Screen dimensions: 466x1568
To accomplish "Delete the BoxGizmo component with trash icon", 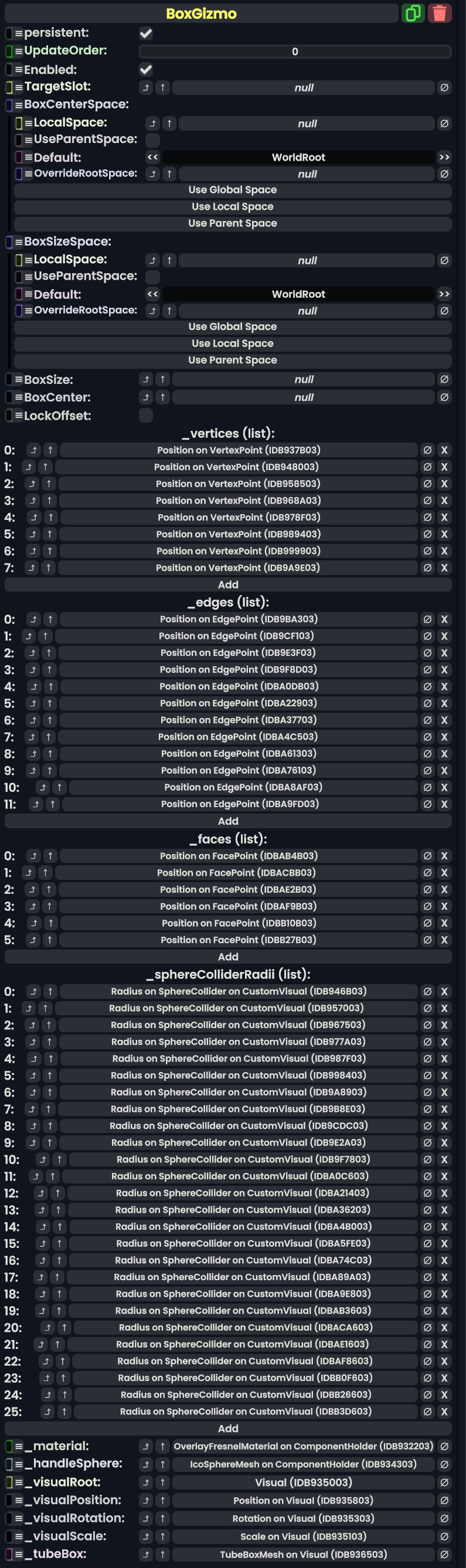I will [x=440, y=13].
